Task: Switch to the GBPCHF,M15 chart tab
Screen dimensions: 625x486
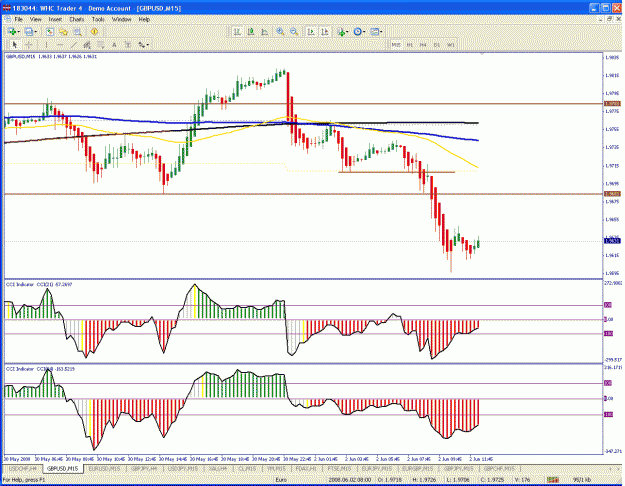Action: [x=499, y=468]
